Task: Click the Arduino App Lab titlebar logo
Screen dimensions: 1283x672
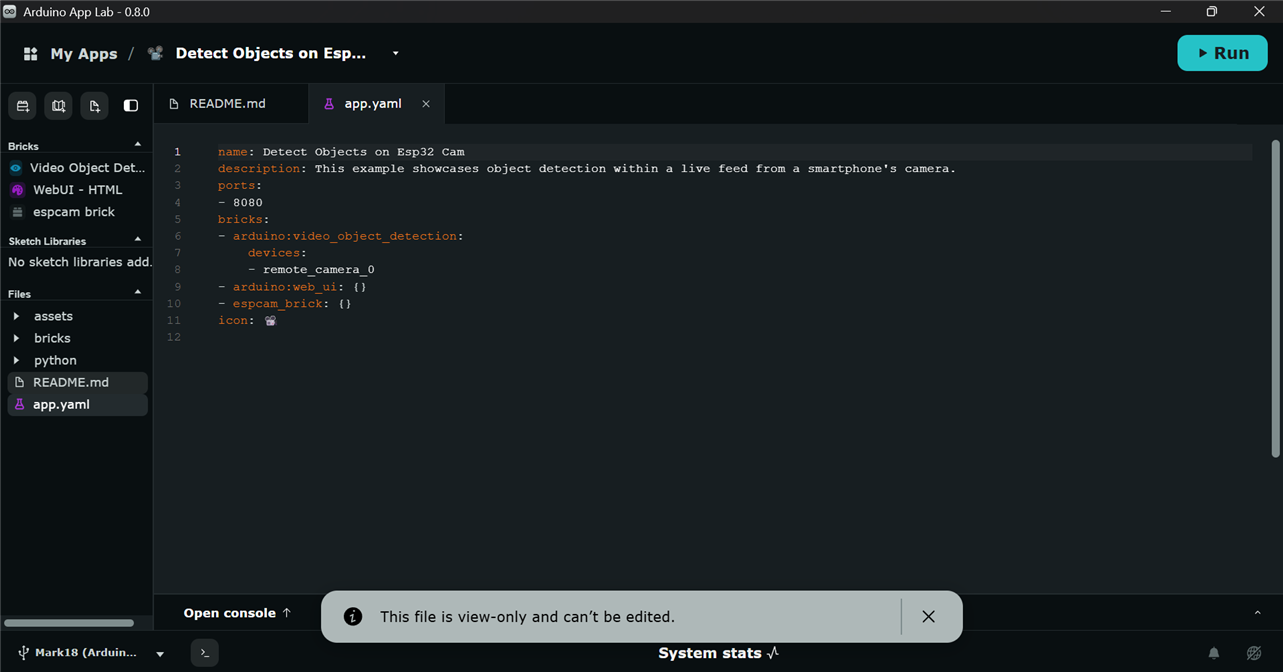Action: click(10, 11)
